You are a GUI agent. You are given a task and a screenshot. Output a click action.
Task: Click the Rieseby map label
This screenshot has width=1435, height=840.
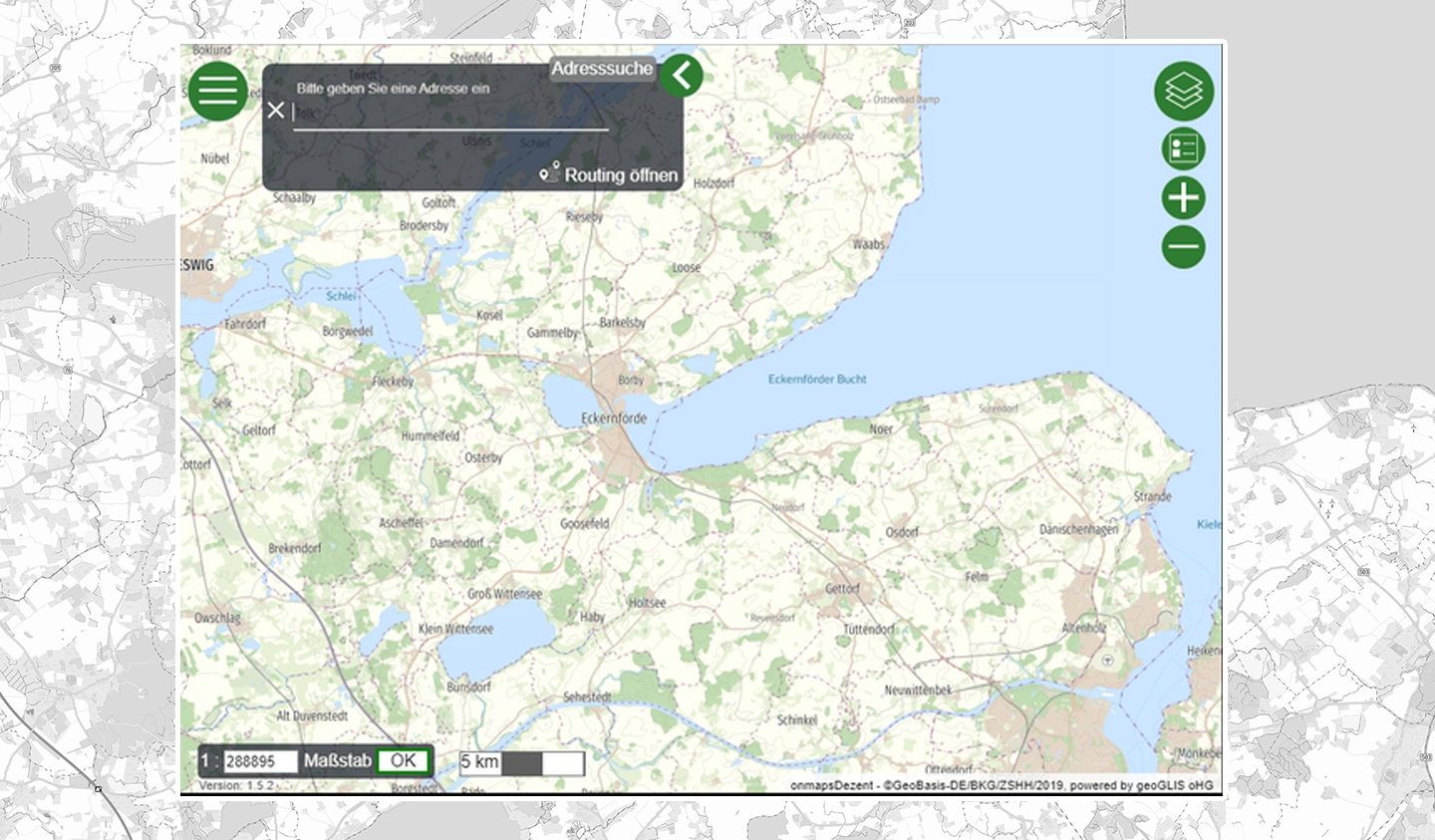(x=584, y=217)
